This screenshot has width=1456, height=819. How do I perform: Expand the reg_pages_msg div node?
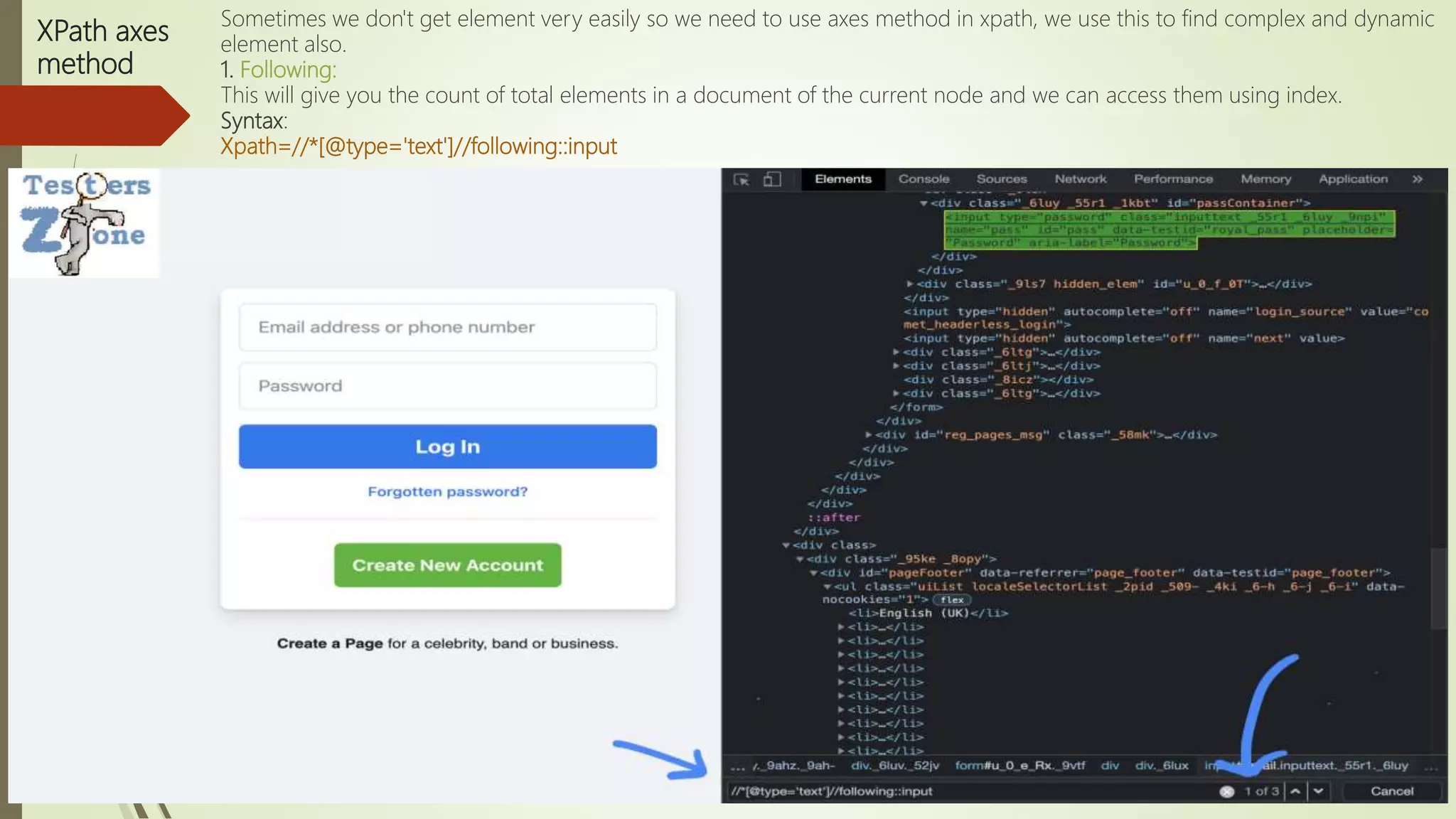click(x=869, y=434)
